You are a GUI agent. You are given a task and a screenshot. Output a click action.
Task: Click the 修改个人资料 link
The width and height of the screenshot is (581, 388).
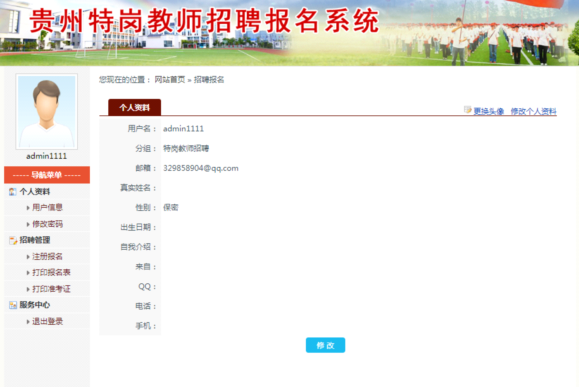point(534,111)
